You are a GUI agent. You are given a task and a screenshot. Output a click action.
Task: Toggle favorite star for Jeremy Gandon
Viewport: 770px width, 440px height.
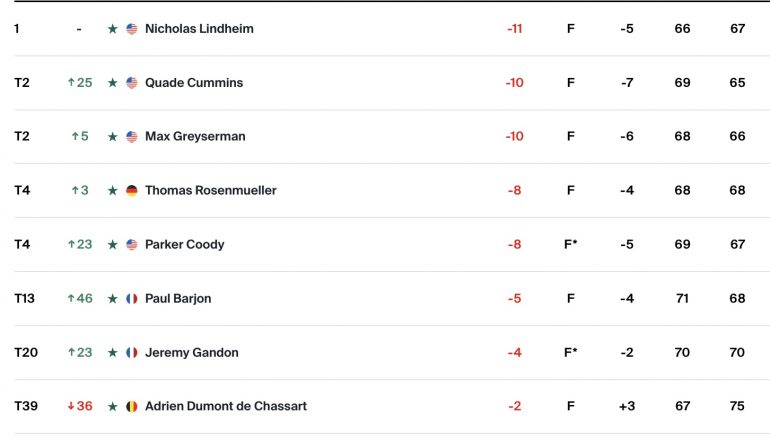tap(112, 353)
